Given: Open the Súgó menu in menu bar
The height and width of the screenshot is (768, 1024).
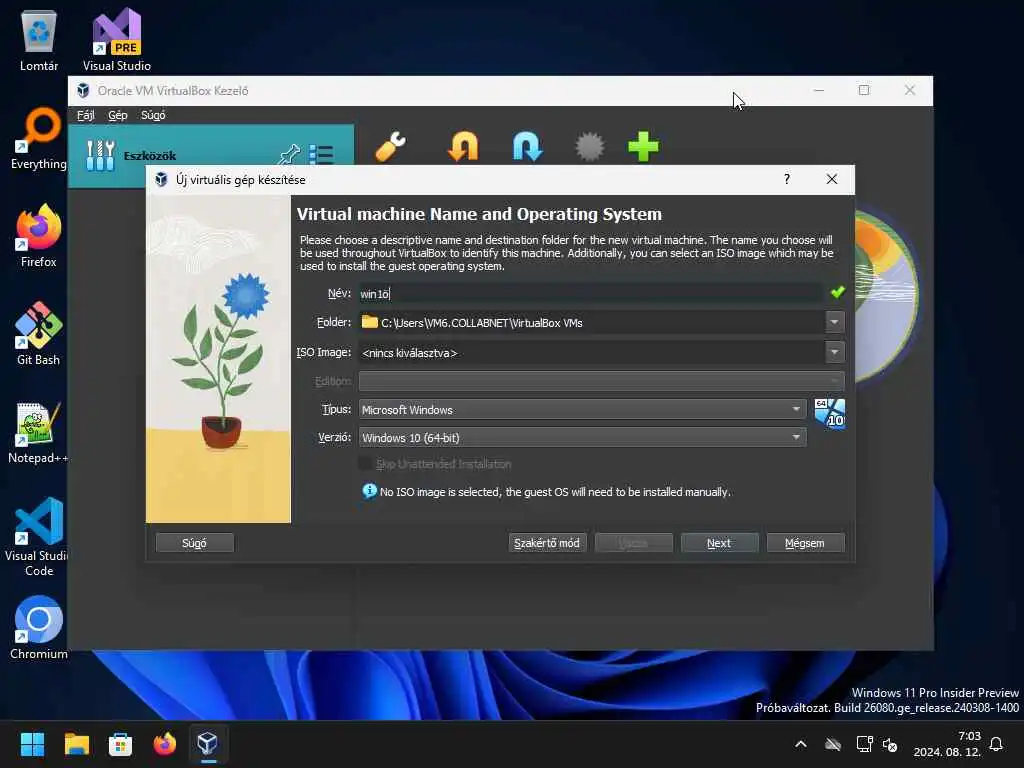Looking at the screenshot, I should 153,115.
